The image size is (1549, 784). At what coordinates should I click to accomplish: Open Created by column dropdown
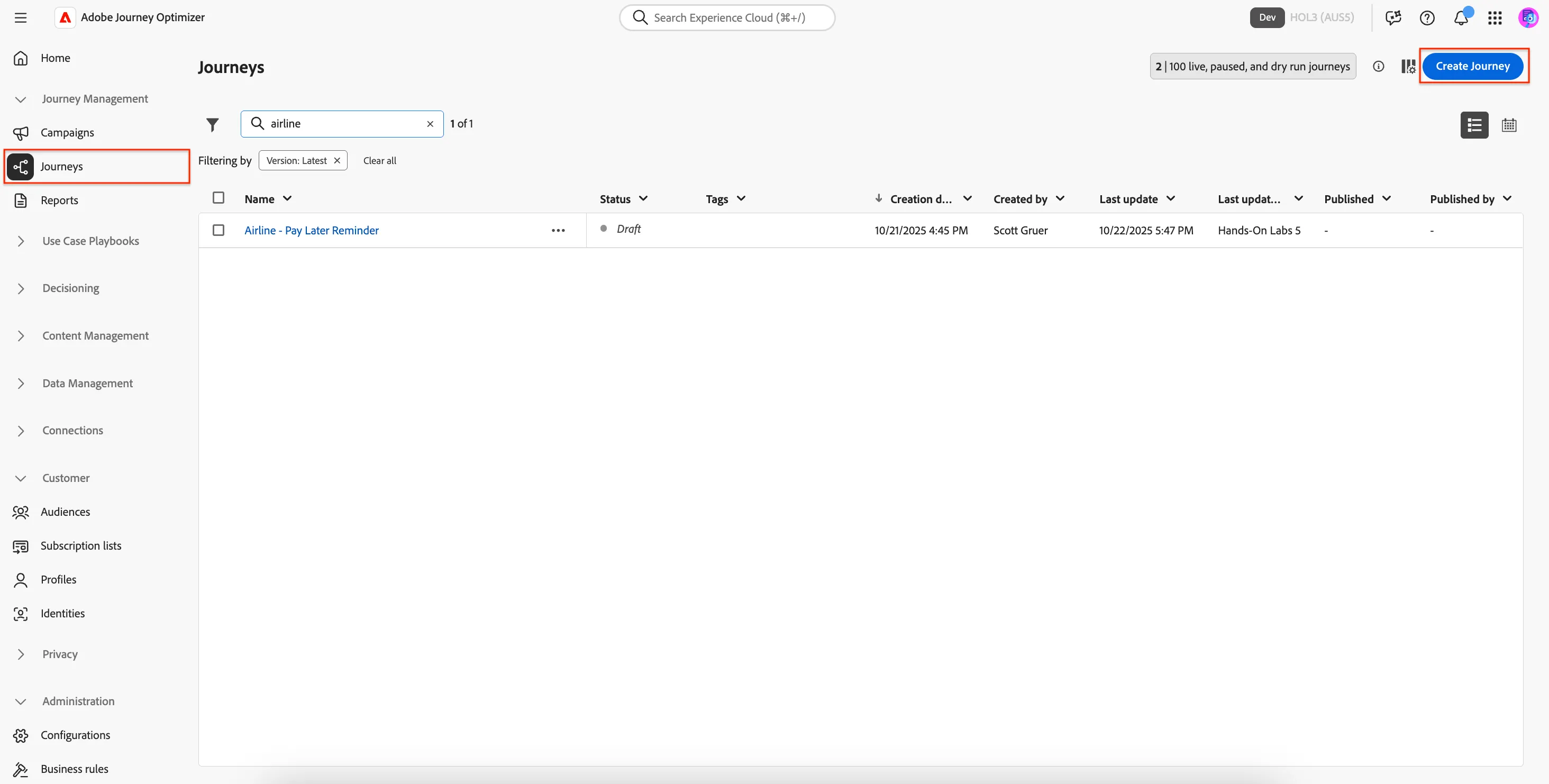point(1060,198)
